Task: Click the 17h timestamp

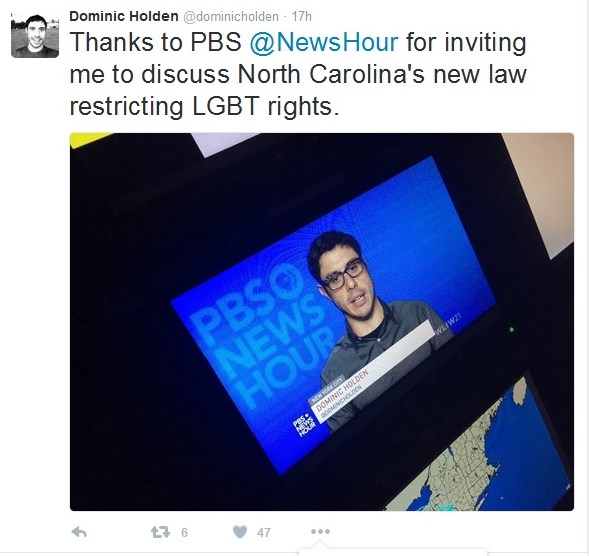Action: 302,17
